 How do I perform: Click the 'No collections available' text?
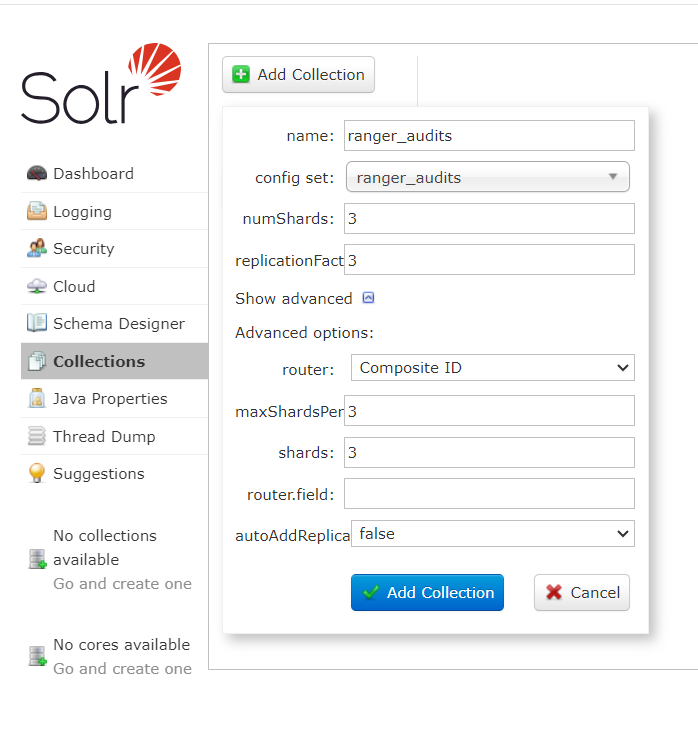(105, 547)
